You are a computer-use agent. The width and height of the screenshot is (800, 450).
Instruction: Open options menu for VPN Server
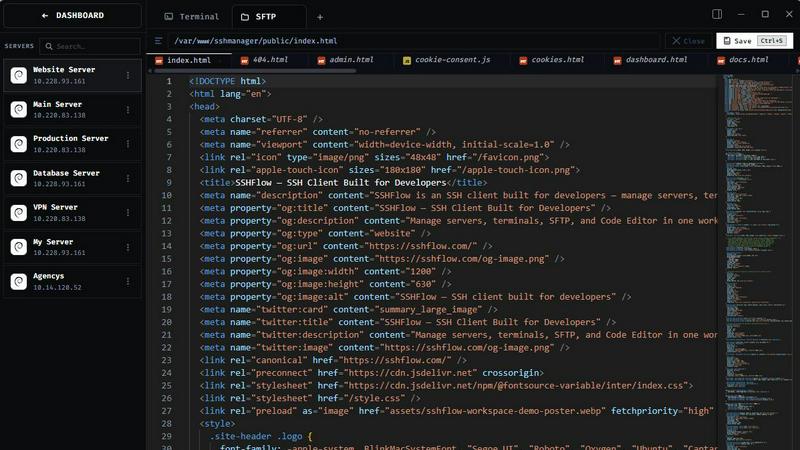[128, 213]
